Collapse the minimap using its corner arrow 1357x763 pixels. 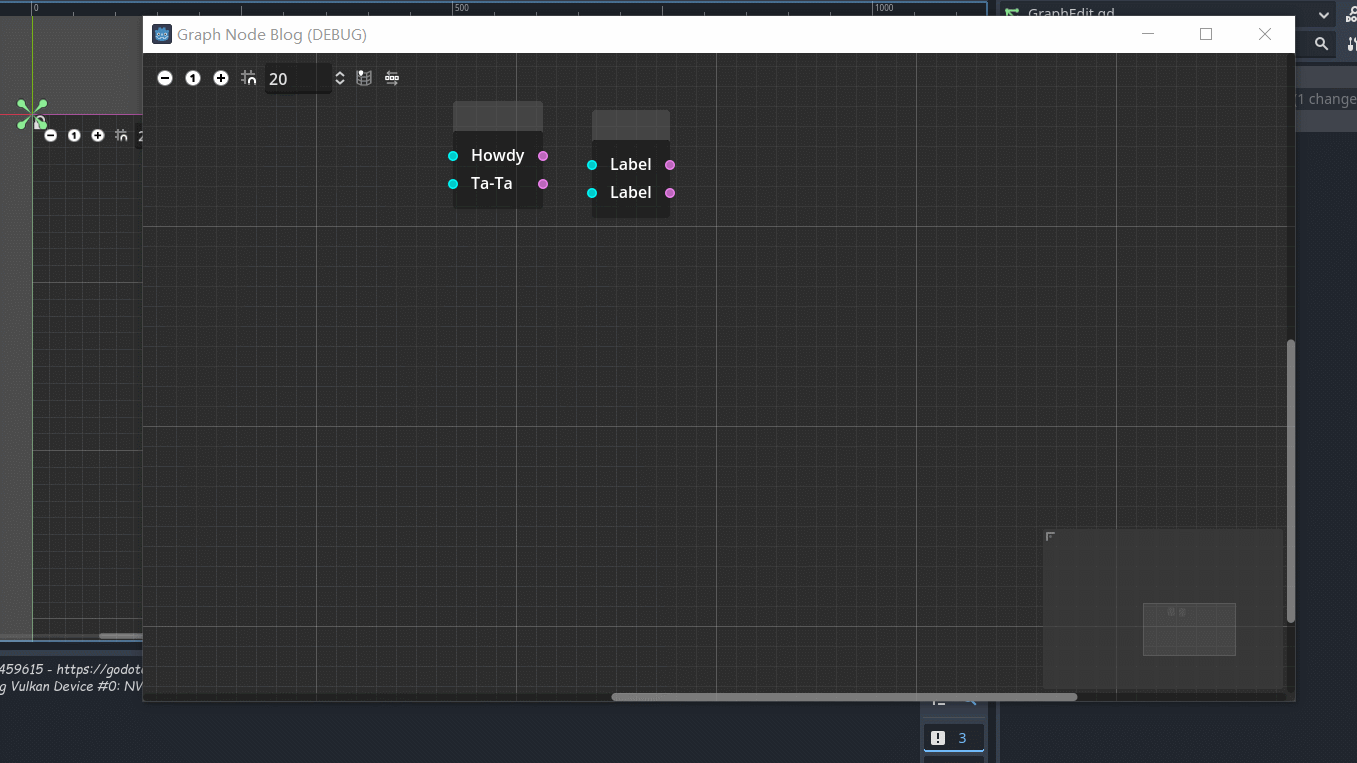(1050, 537)
